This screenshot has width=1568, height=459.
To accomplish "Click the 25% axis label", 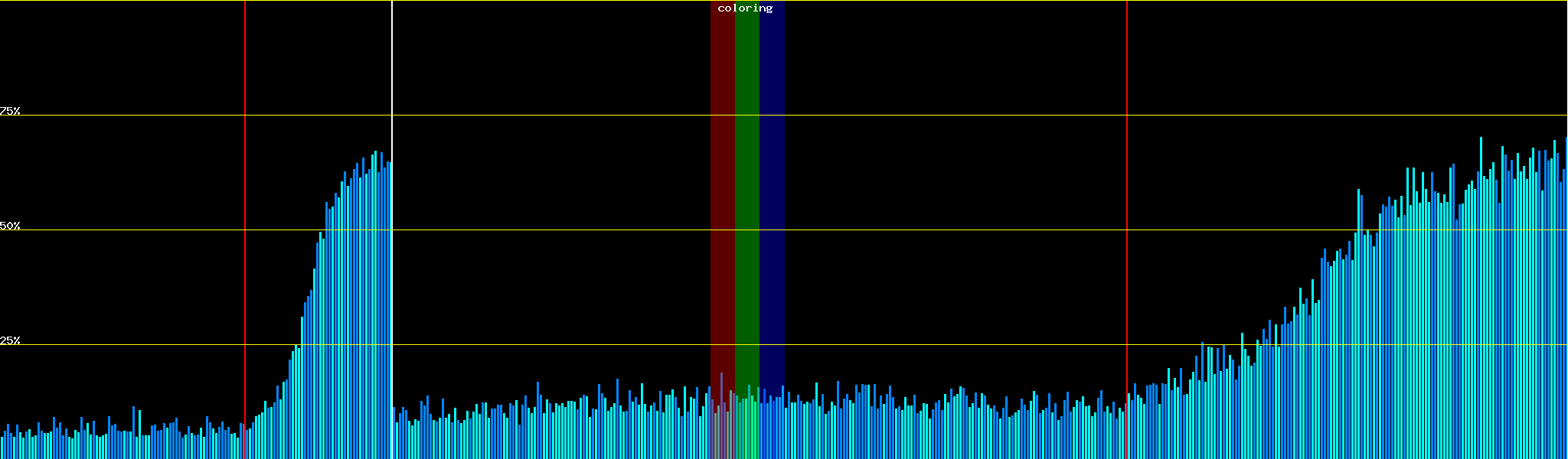I will pos(10,340).
